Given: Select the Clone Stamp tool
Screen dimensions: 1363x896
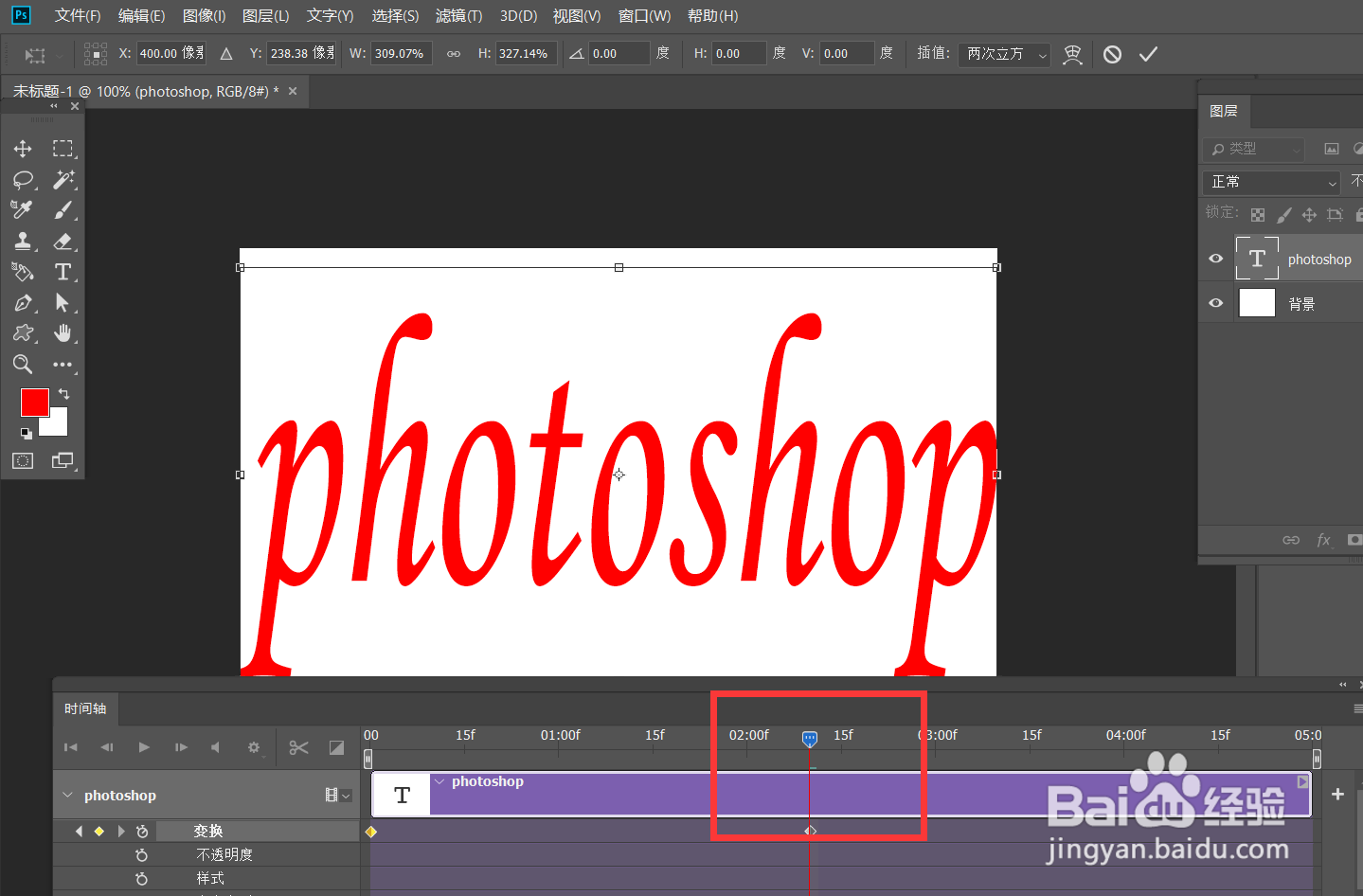Looking at the screenshot, I should (x=23, y=242).
